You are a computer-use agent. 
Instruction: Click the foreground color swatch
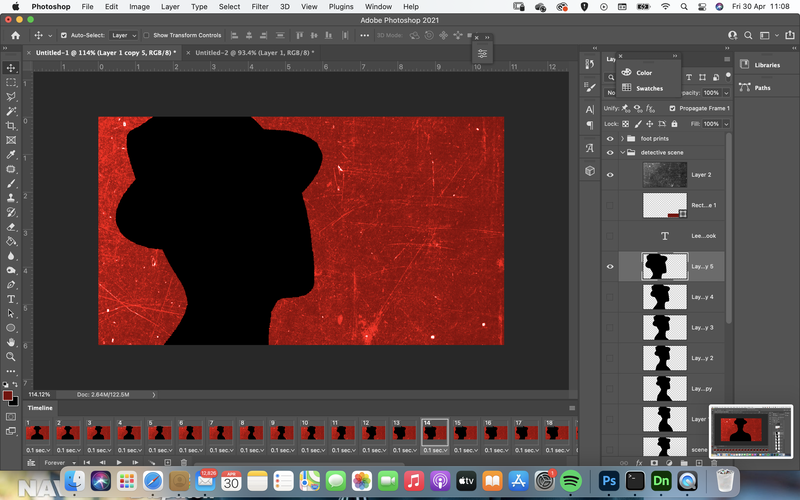tap(8, 396)
